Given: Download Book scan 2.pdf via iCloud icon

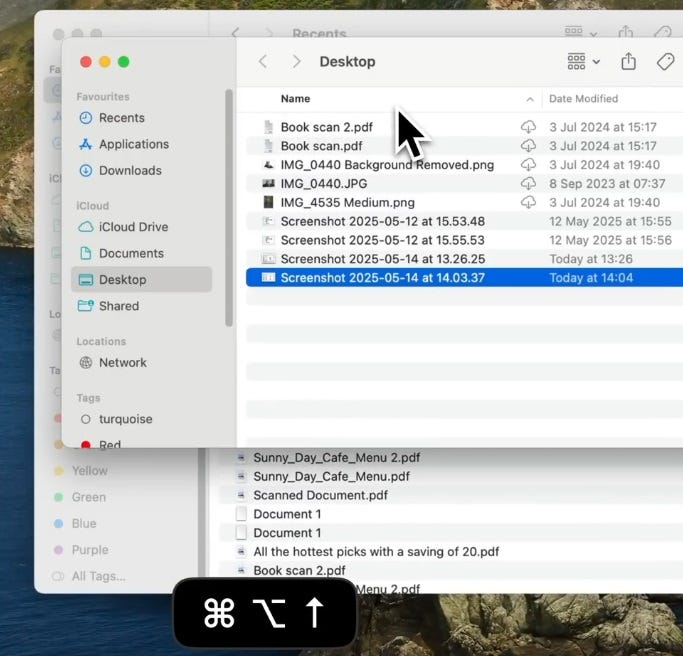Looking at the screenshot, I should pyautogui.click(x=528, y=127).
